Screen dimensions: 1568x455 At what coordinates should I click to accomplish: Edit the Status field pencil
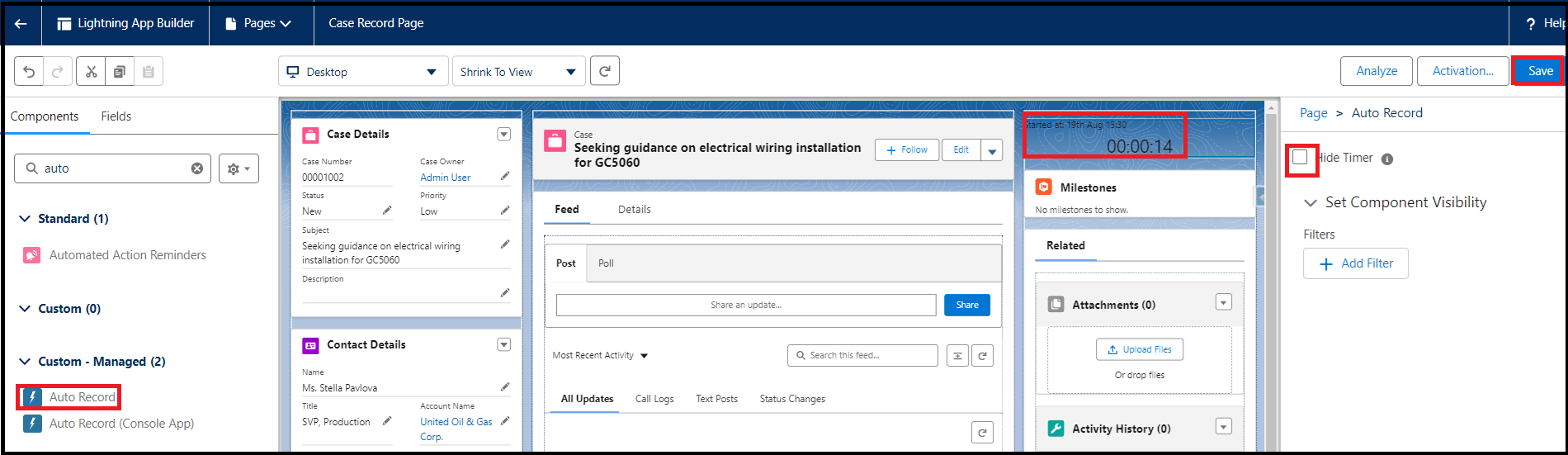click(387, 211)
